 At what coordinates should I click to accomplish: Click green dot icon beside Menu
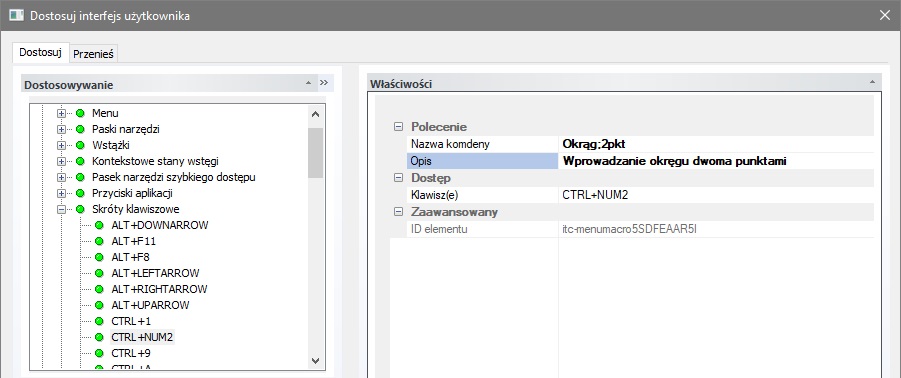click(80, 113)
